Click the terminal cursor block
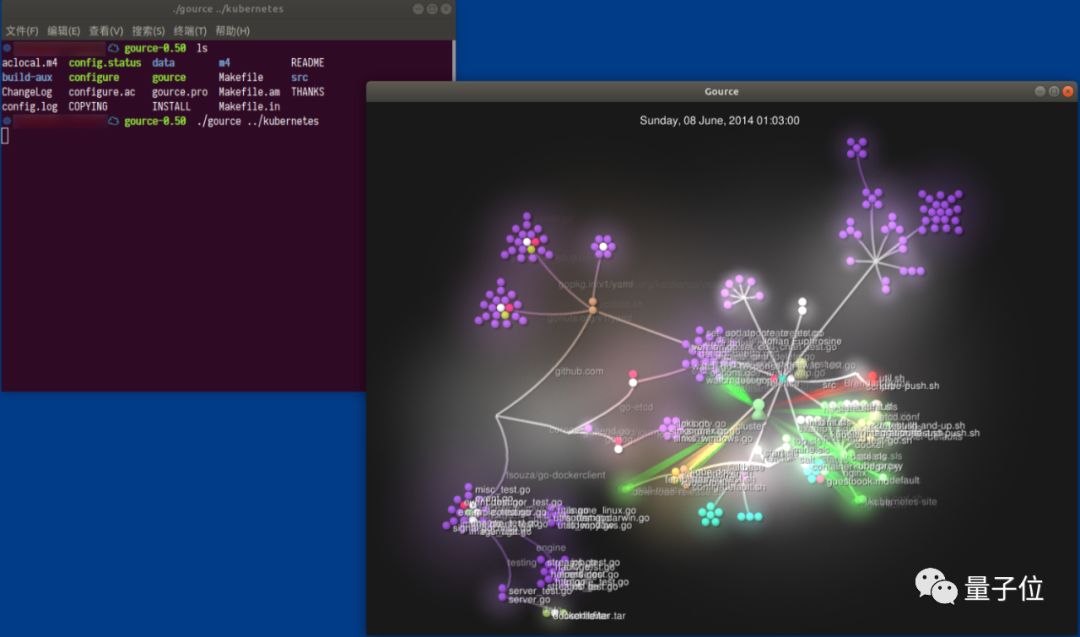The height and width of the screenshot is (637, 1080). (x=5, y=136)
